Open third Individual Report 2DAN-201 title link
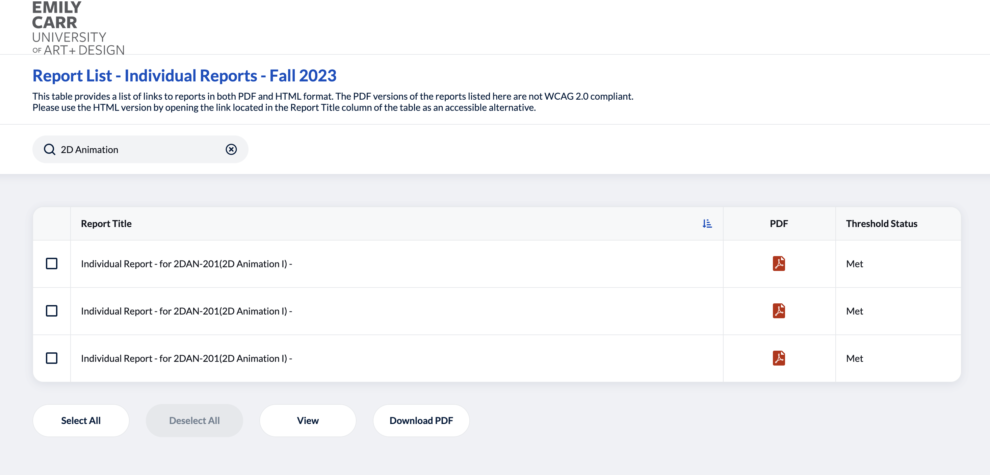 (186, 359)
